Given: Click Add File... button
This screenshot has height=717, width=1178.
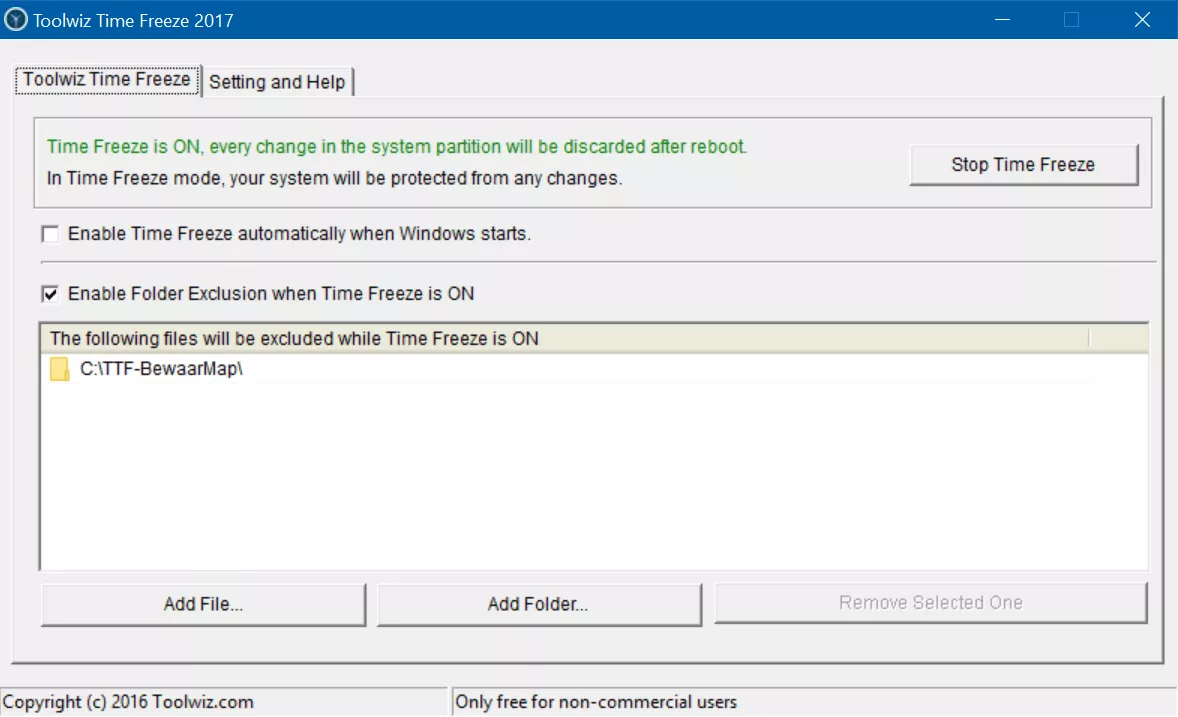Looking at the screenshot, I should point(204,604).
